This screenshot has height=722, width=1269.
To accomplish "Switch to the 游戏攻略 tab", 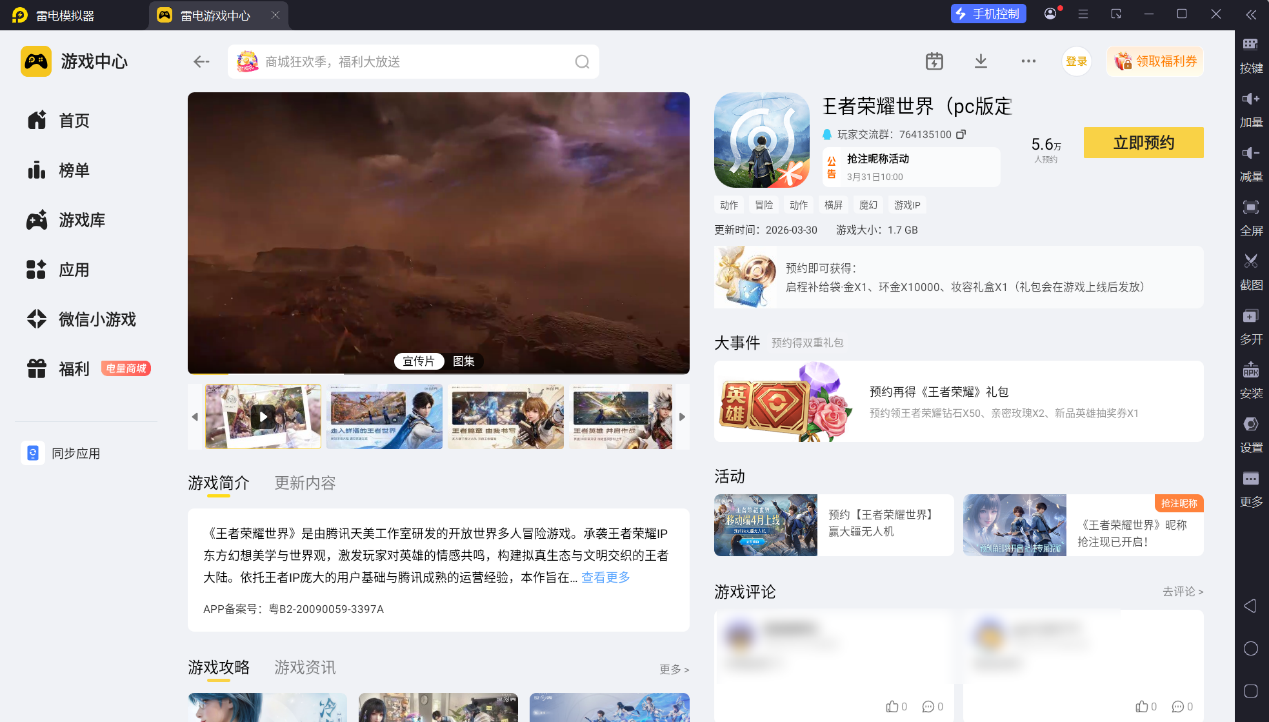I will click(219, 667).
